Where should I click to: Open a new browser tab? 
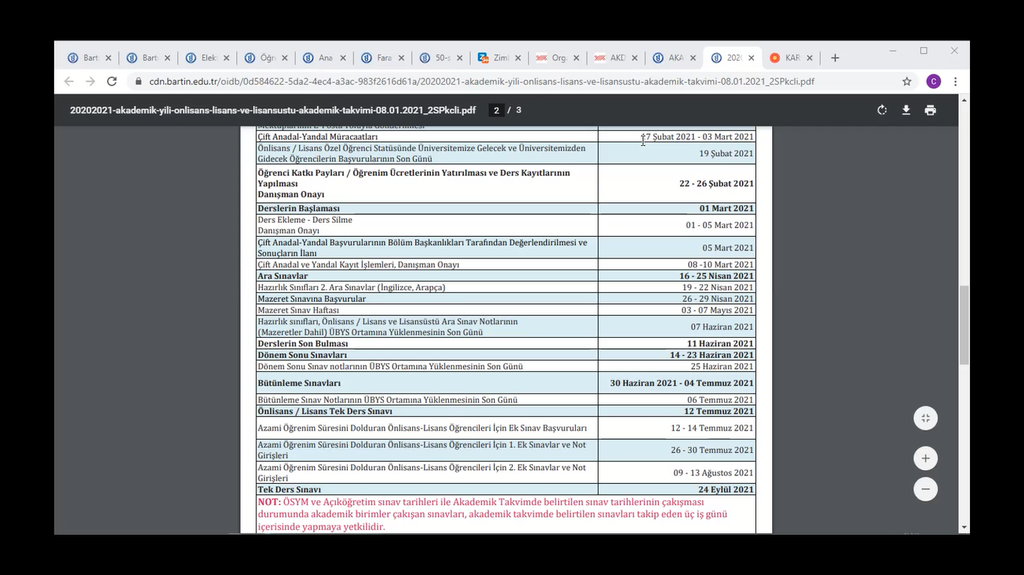click(835, 58)
